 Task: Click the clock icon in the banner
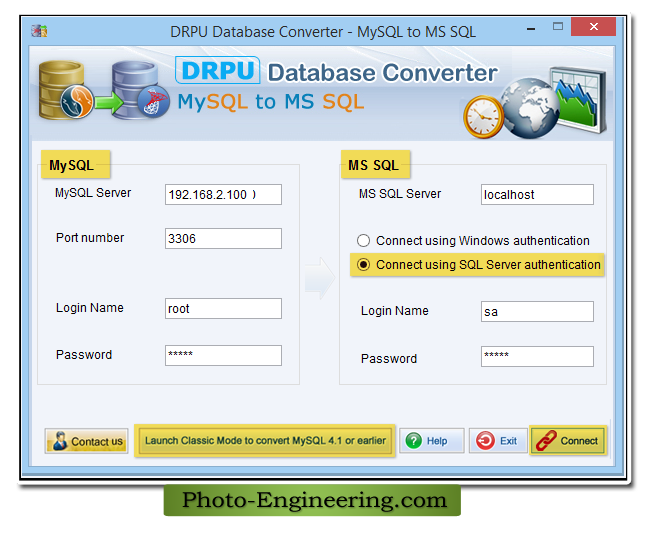(483, 117)
